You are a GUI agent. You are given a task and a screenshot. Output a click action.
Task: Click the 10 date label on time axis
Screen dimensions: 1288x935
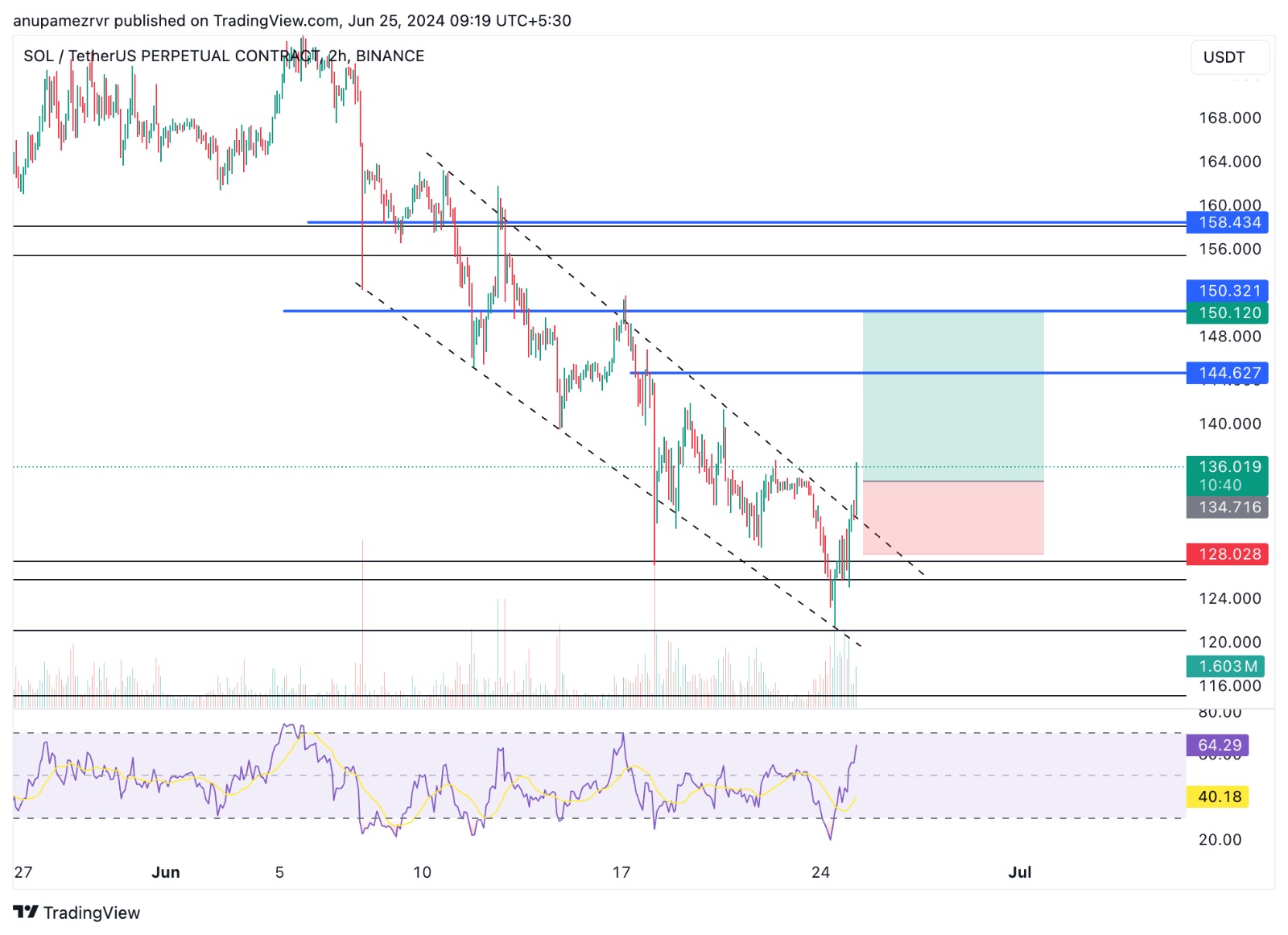(x=422, y=872)
